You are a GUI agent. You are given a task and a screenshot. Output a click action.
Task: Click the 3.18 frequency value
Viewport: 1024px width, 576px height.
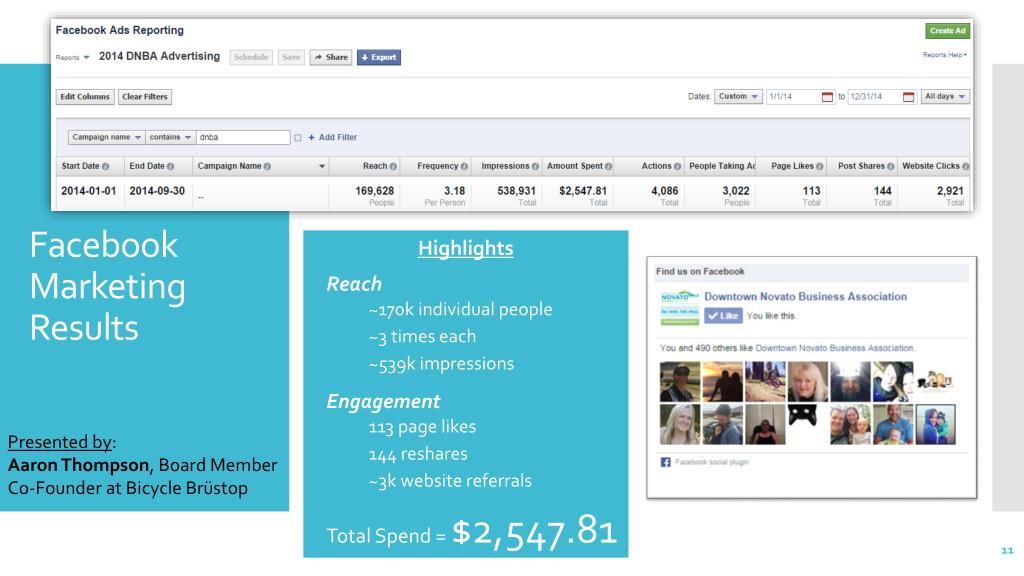click(455, 191)
